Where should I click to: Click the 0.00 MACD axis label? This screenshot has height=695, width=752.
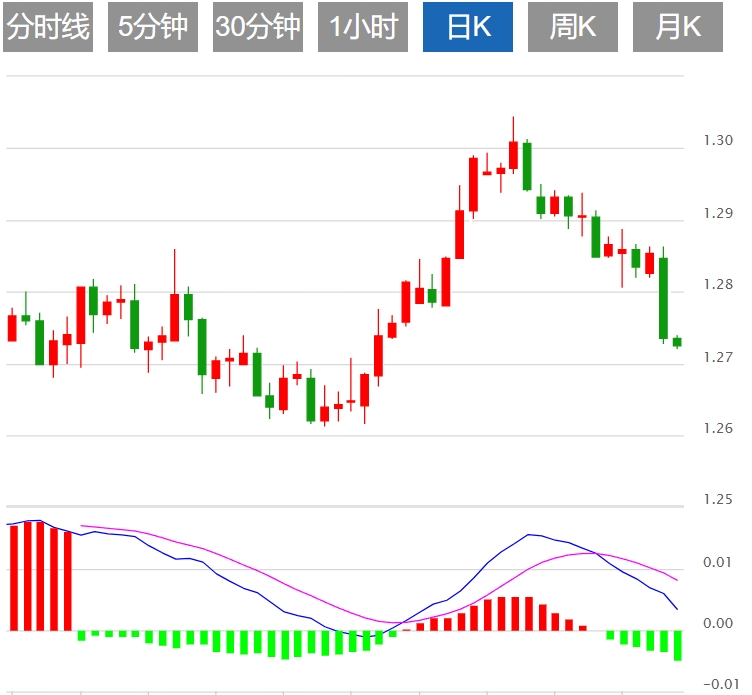[718, 623]
